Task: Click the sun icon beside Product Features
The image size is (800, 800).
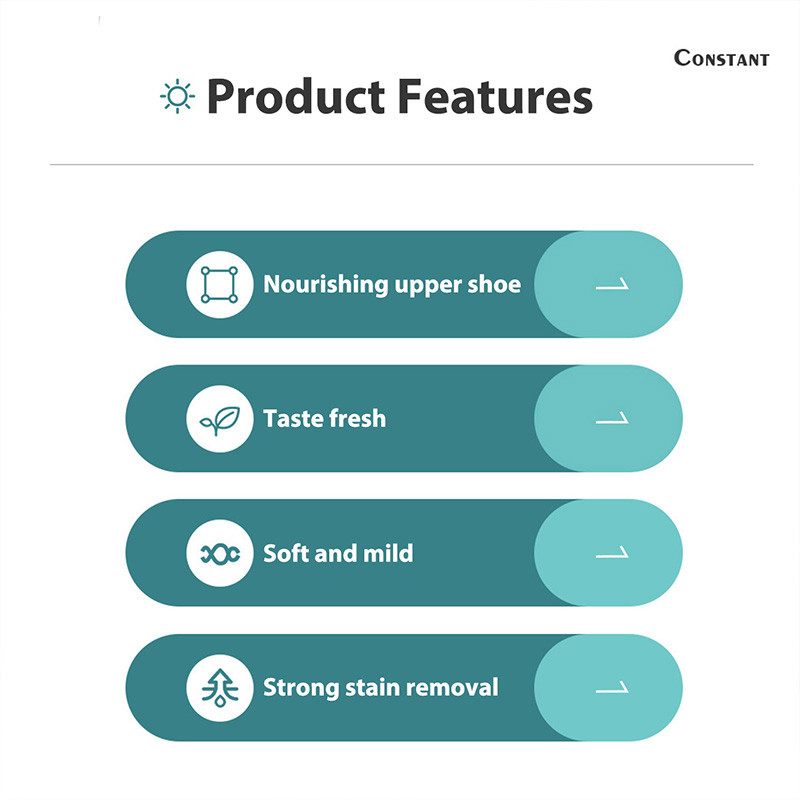Action: [177, 97]
